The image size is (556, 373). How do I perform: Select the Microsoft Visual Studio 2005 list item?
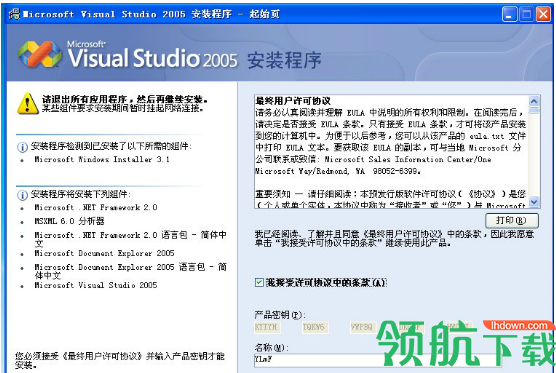pos(96,285)
